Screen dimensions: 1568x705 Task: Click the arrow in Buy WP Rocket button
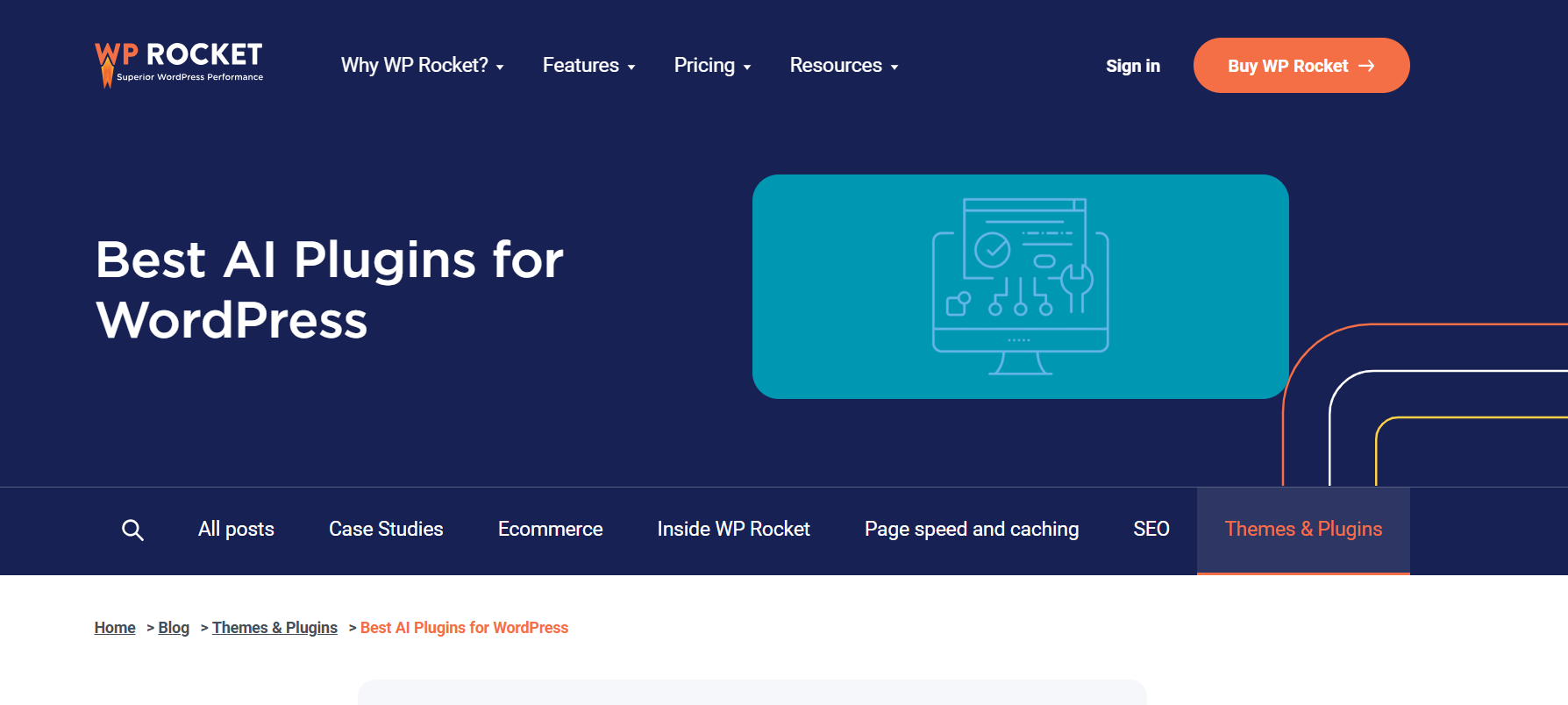point(1366,66)
